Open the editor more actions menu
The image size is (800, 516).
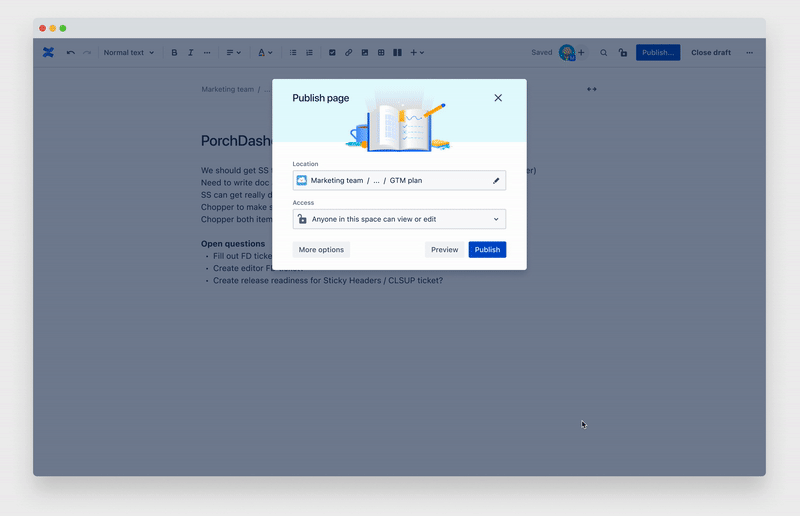point(749,53)
